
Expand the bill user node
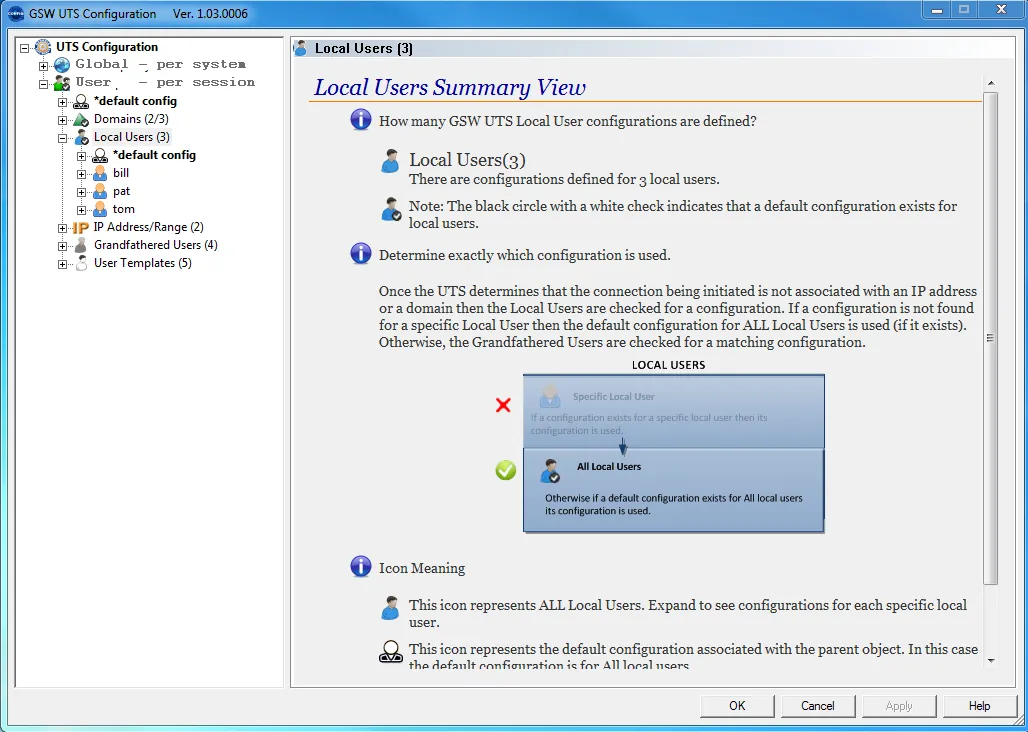[81, 174]
